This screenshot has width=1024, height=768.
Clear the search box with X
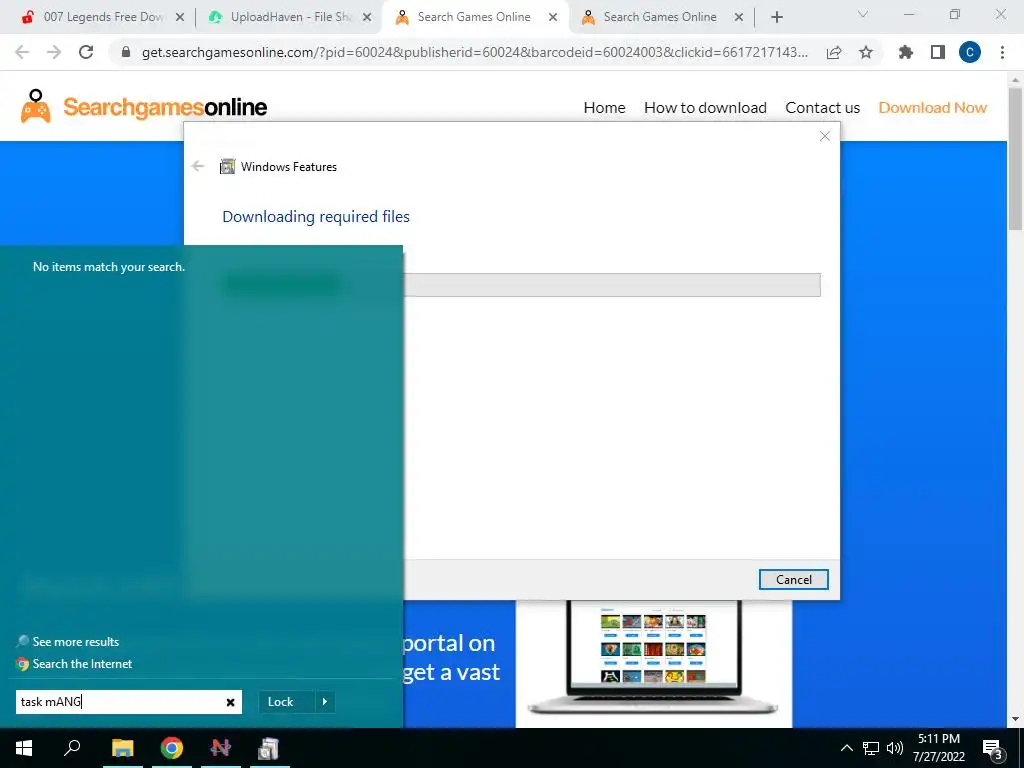(231, 702)
